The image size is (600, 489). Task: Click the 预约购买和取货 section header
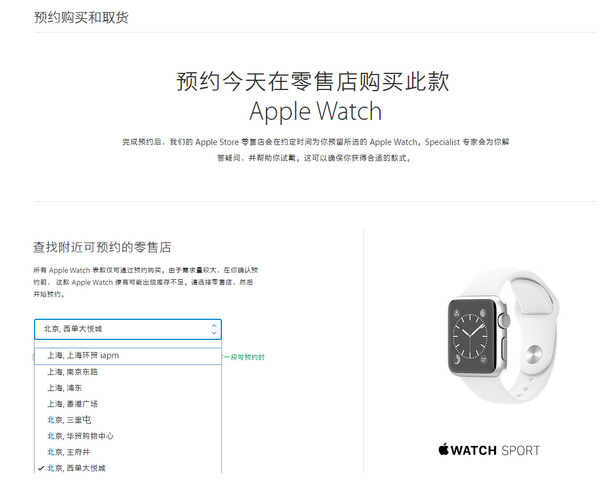(x=81, y=17)
